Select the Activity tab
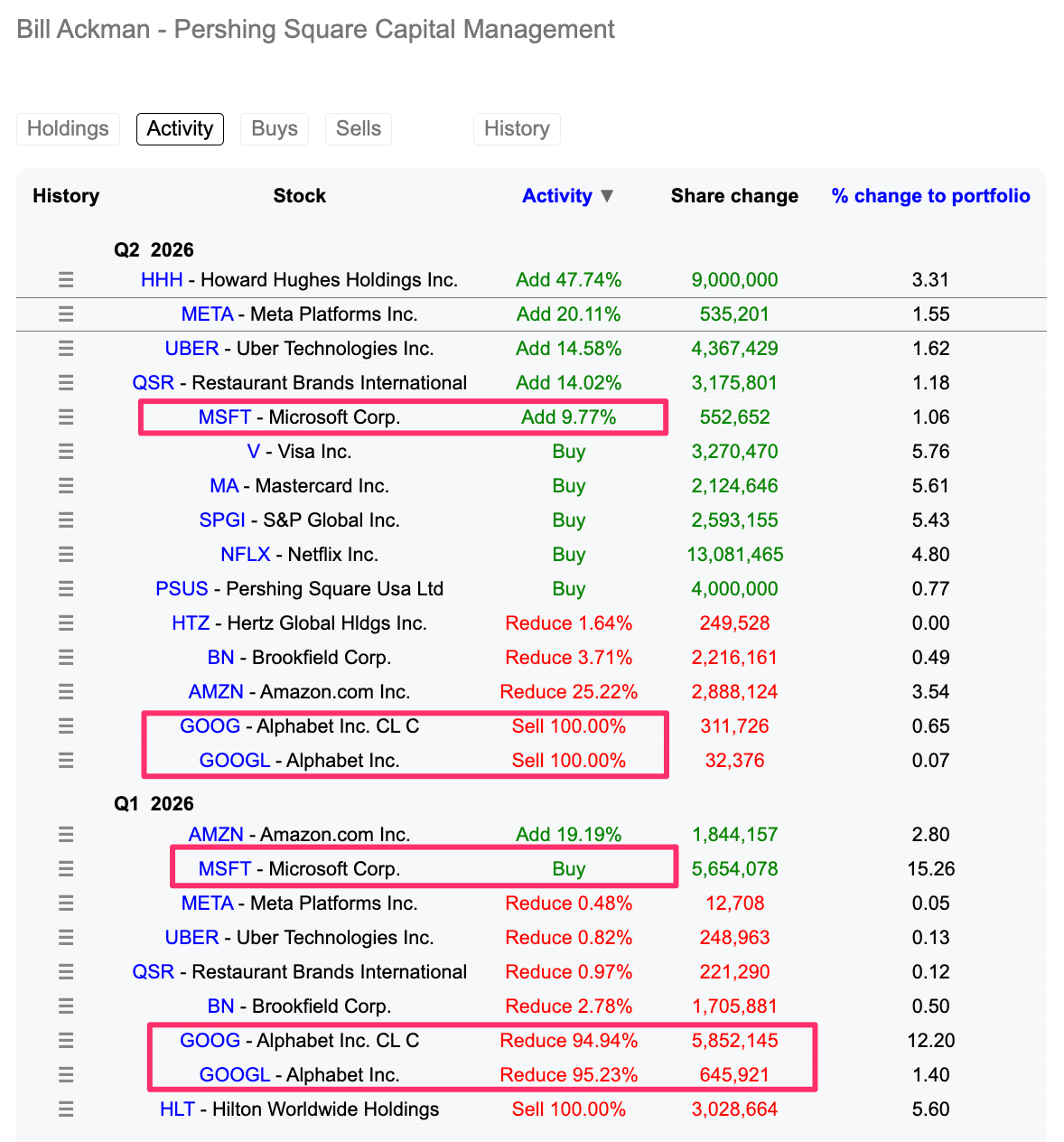 click(x=180, y=128)
